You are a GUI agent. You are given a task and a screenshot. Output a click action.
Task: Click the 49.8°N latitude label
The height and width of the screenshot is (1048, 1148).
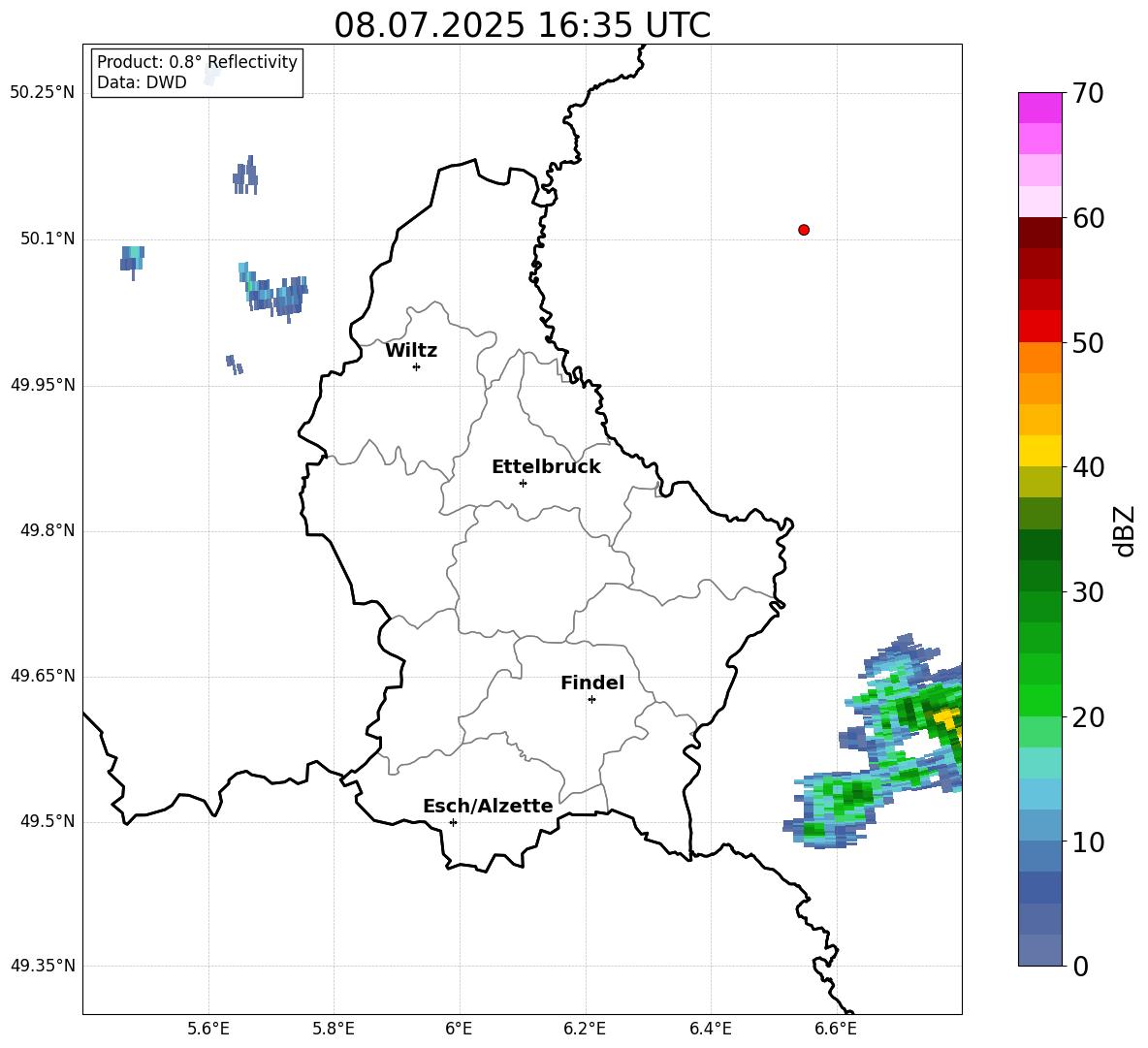48,530
